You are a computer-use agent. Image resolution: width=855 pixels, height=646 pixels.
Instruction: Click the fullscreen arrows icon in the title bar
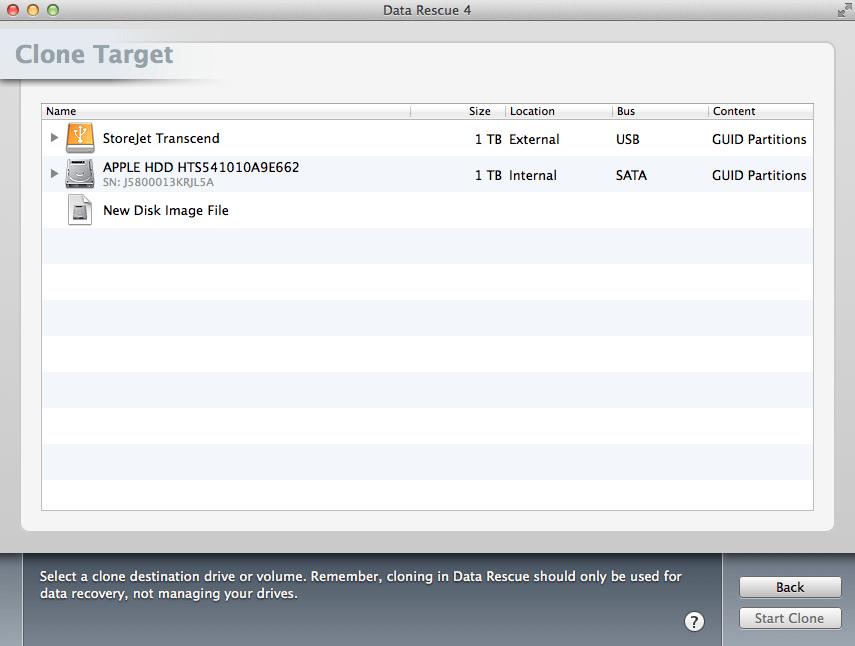pyautogui.click(x=843, y=10)
